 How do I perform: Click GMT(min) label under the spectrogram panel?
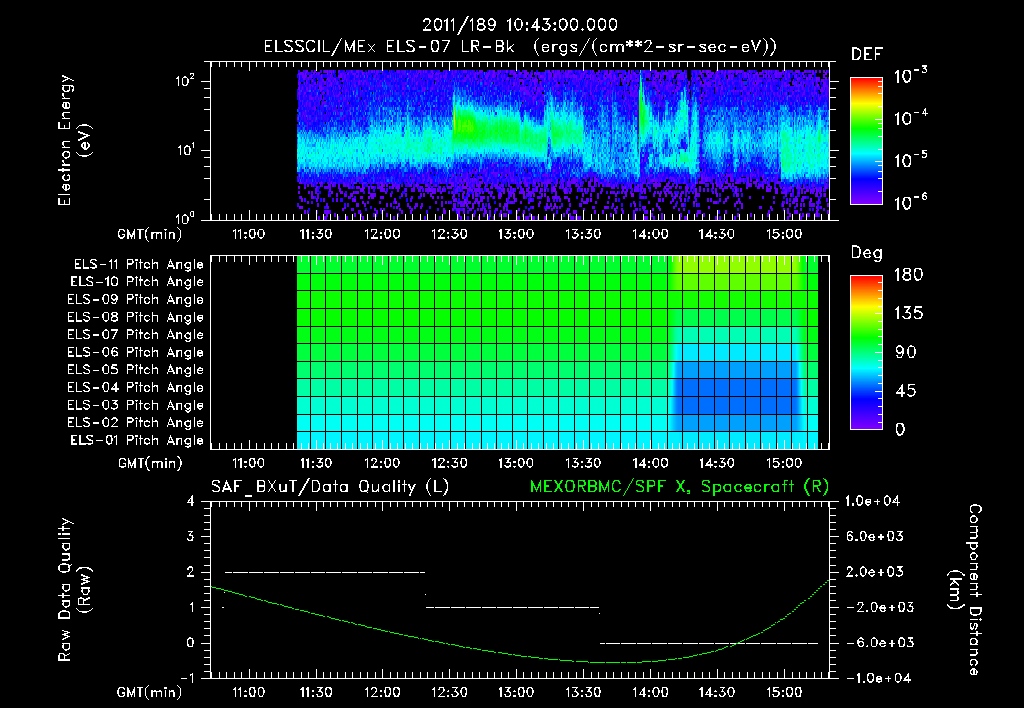tap(150, 234)
